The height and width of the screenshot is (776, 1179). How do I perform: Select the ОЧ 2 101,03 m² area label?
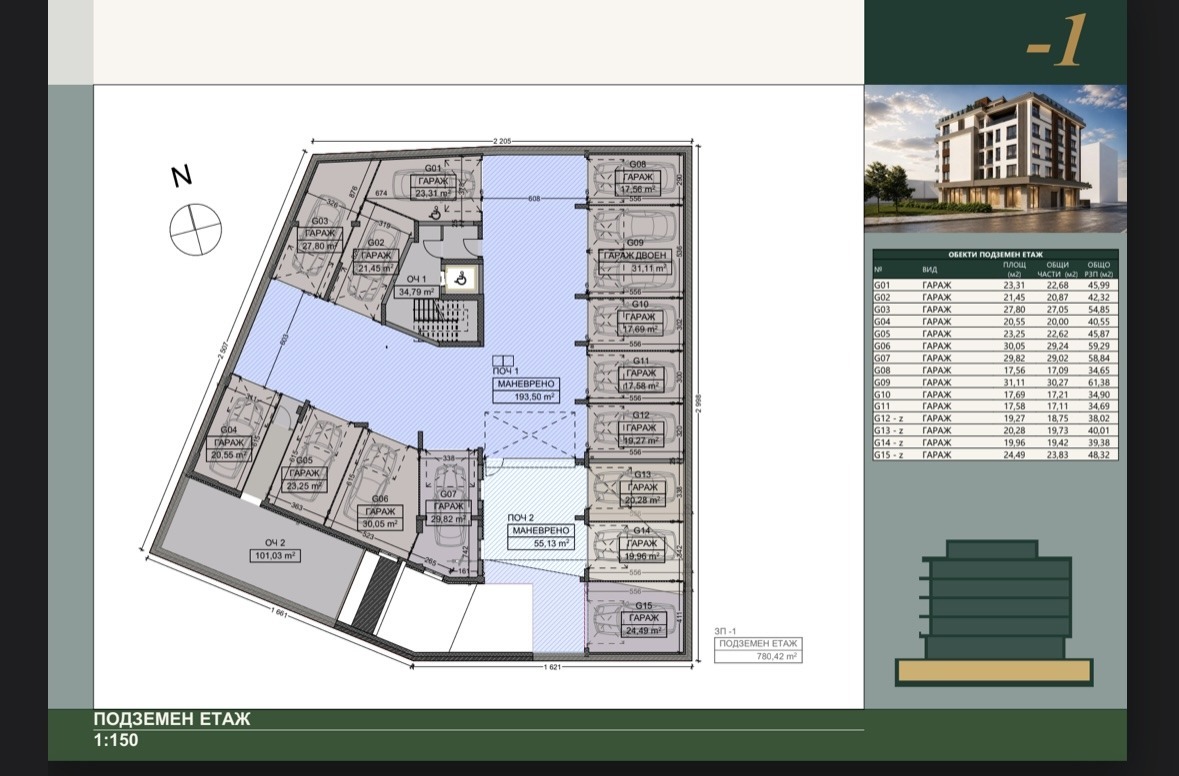point(275,550)
